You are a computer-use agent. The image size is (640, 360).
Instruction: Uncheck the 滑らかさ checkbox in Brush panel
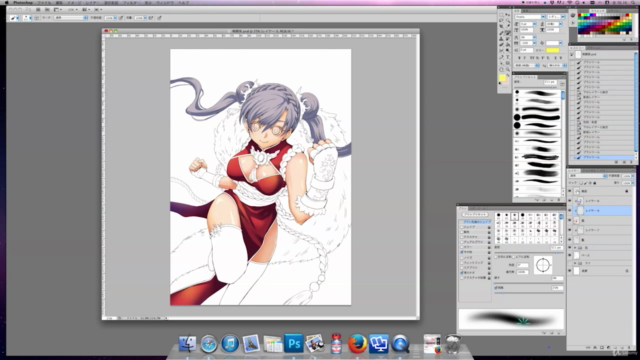click(x=462, y=273)
